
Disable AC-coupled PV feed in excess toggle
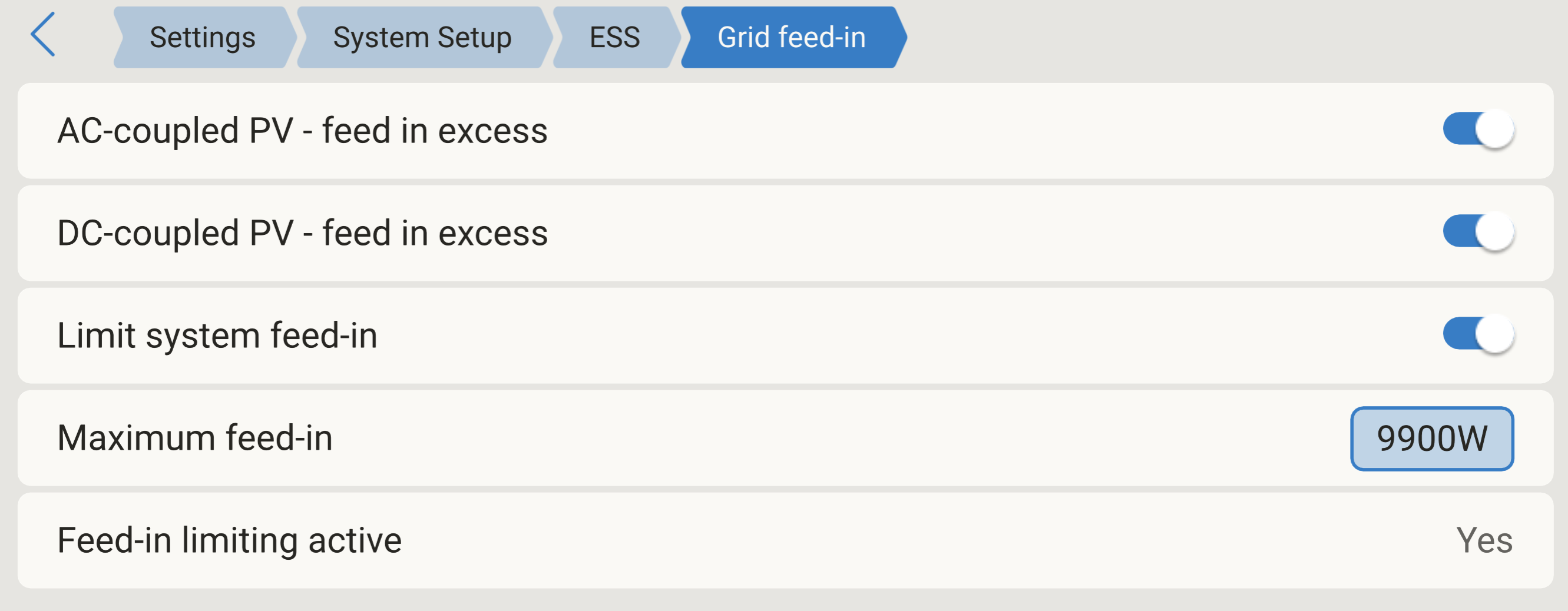tap(1477, 129)
